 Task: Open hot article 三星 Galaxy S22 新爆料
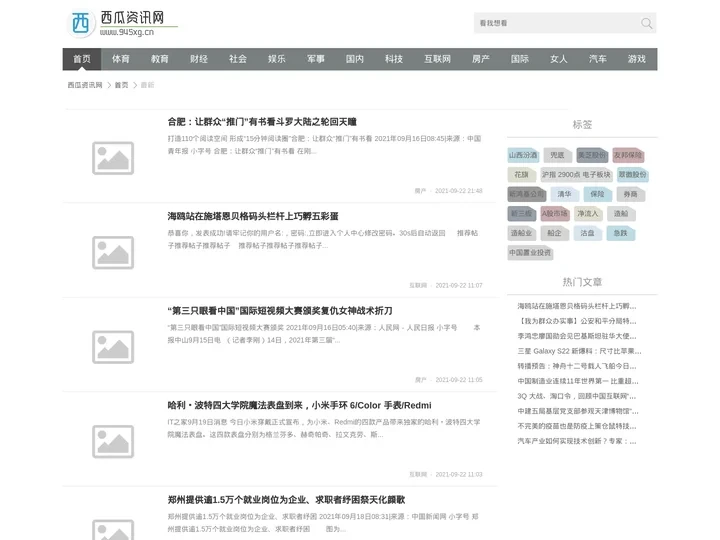pyautogui.click(x=579, y=351)
